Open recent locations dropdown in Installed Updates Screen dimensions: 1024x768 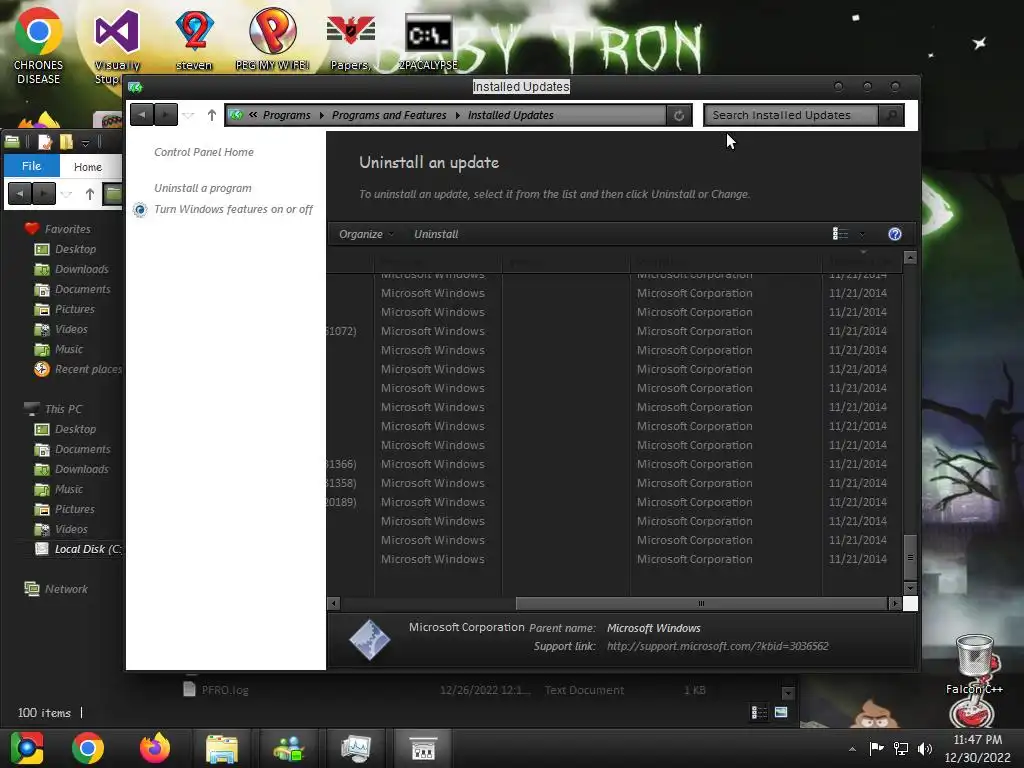pos(189,116)
